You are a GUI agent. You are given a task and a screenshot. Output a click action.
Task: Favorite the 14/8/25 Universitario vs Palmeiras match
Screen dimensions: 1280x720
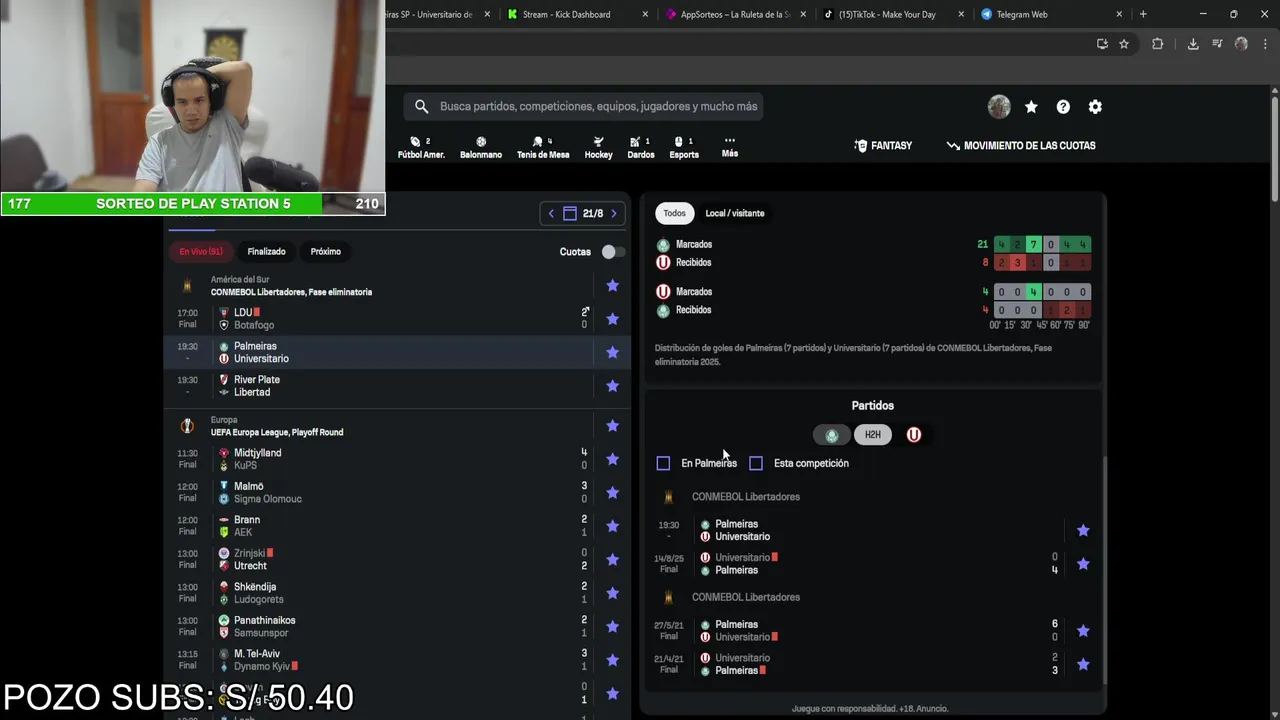click(1083, 564)
